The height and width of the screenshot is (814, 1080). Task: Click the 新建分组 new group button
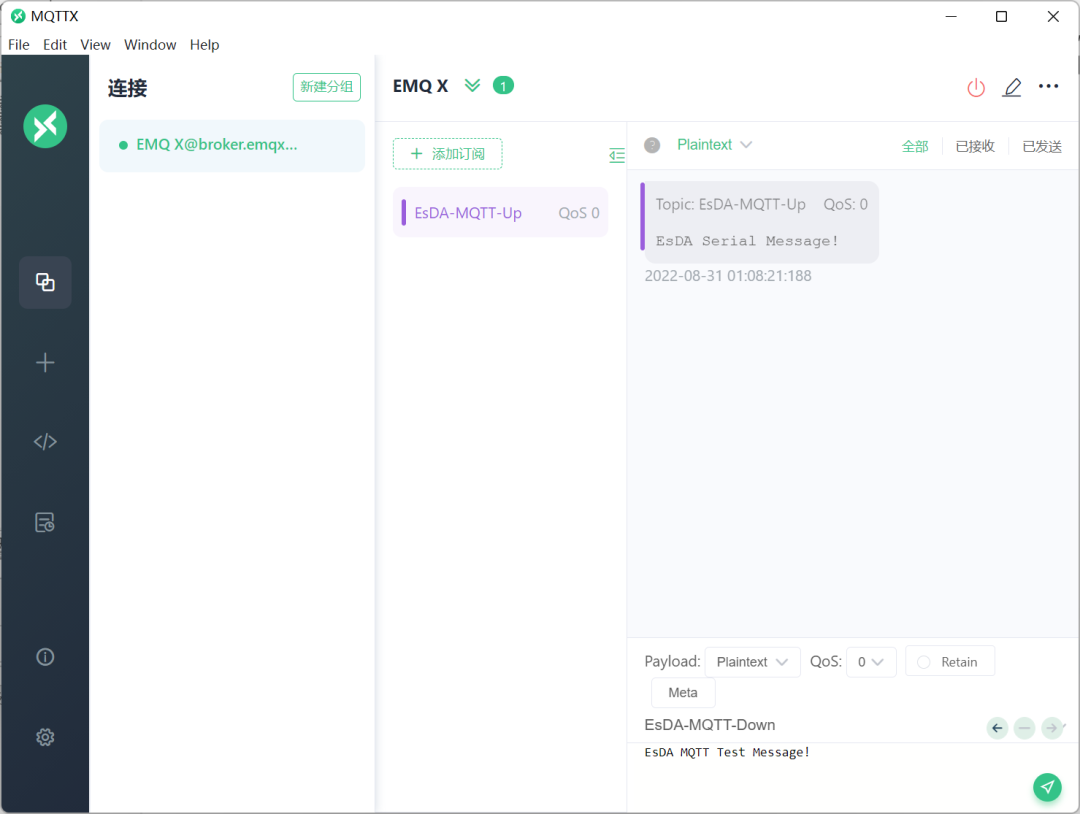point(326,87)
